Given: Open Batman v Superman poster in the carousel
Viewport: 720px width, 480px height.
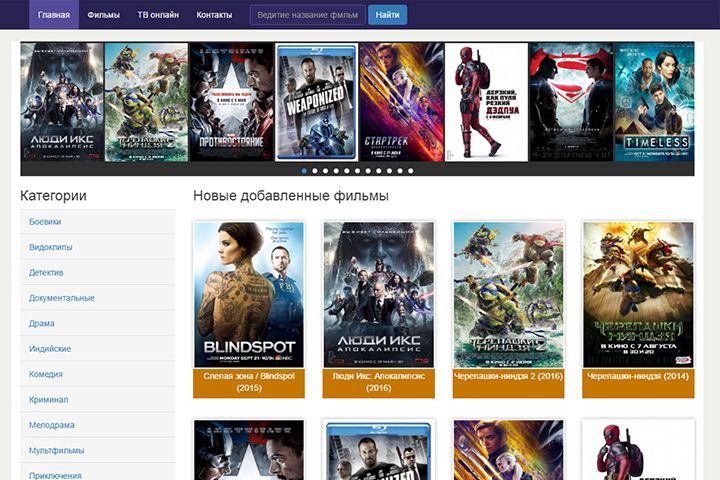Looking at the screenshot, I should [571, 102].
